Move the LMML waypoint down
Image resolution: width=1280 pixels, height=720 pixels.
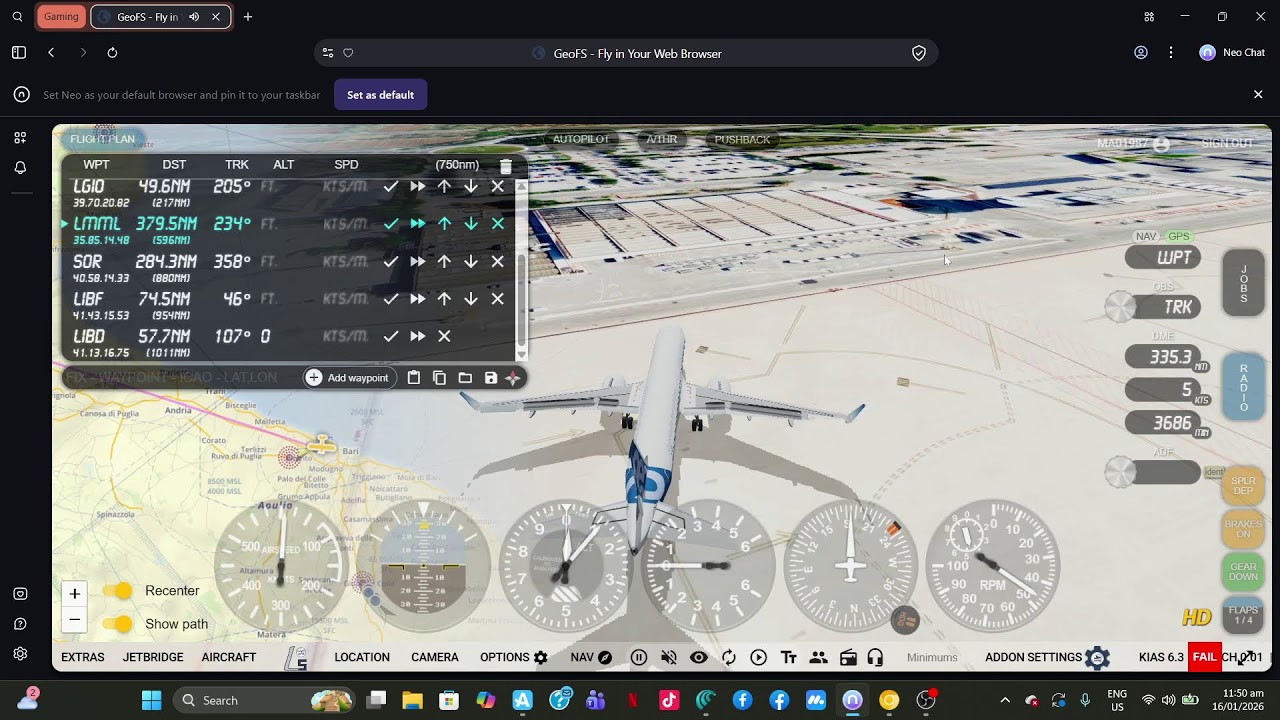(471, 224)
